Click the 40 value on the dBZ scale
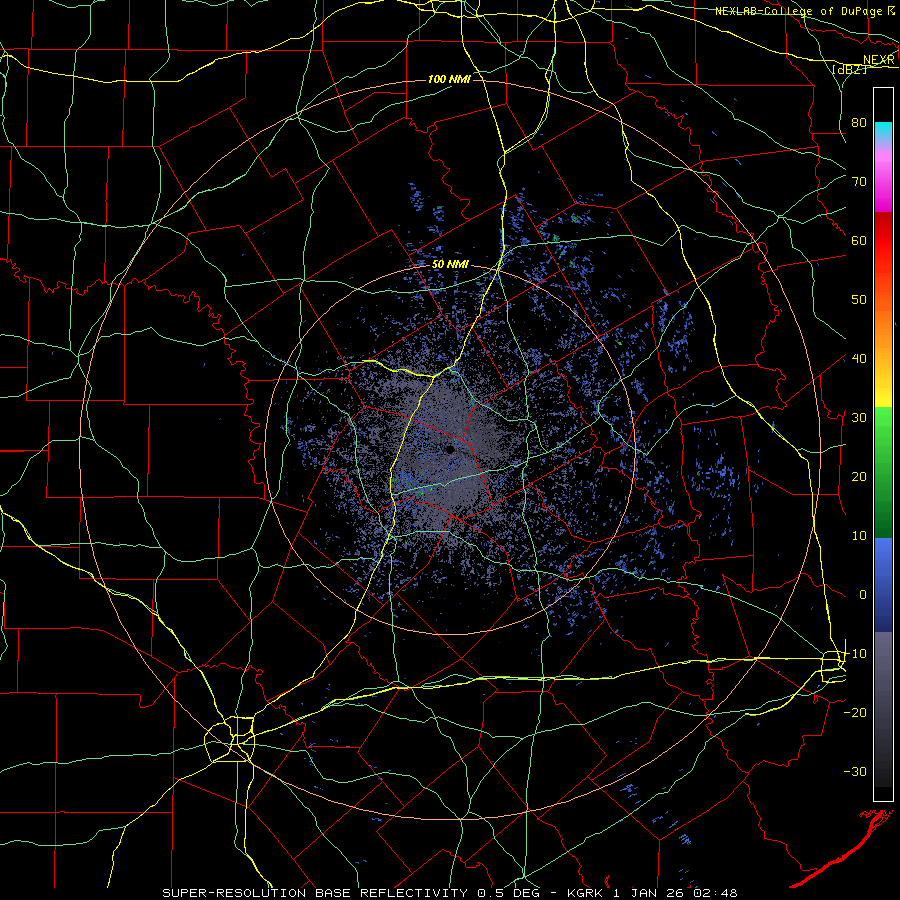Screen dimensions: 900x900 point(859,359)
